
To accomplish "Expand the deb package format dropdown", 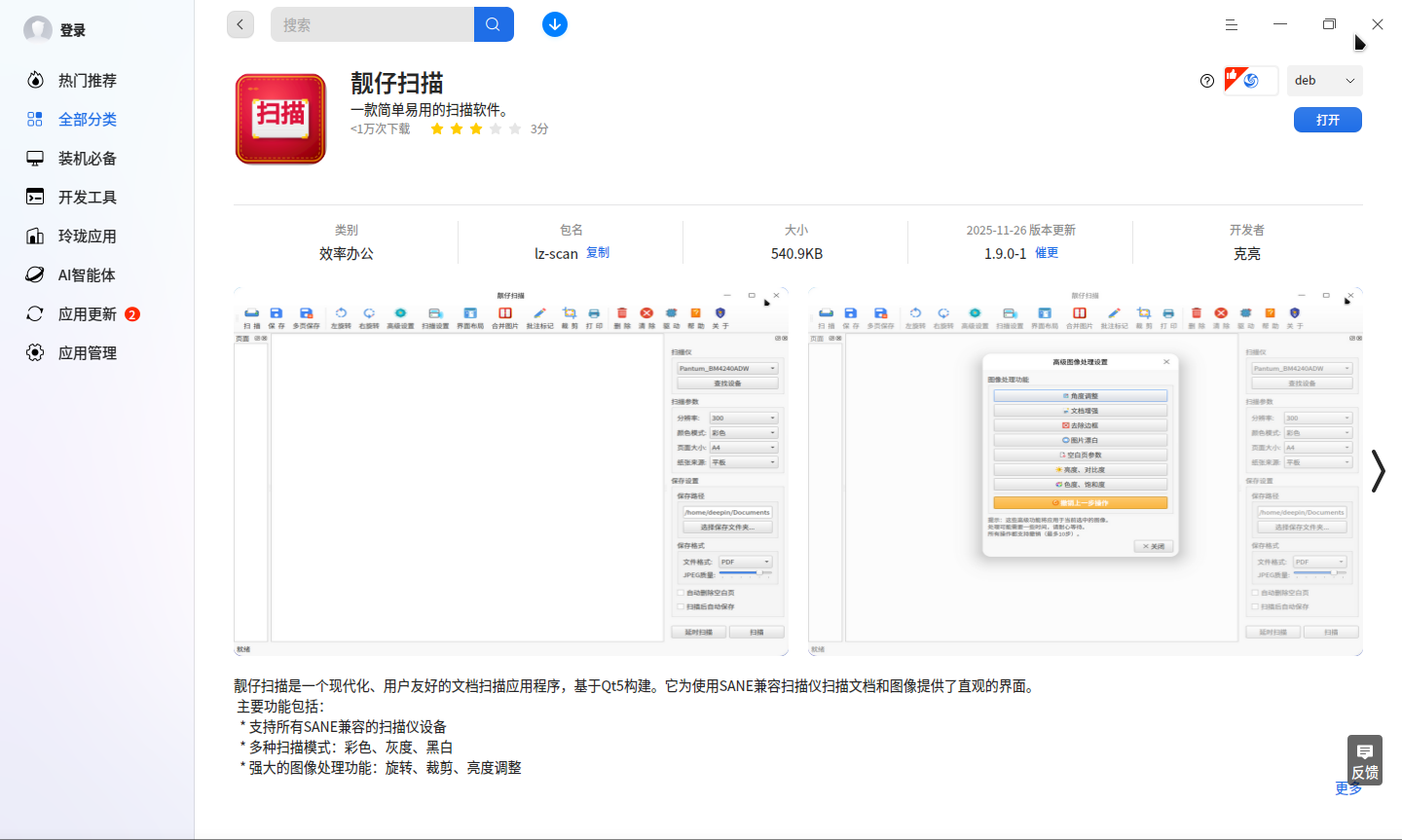I will coord(1324,81).
